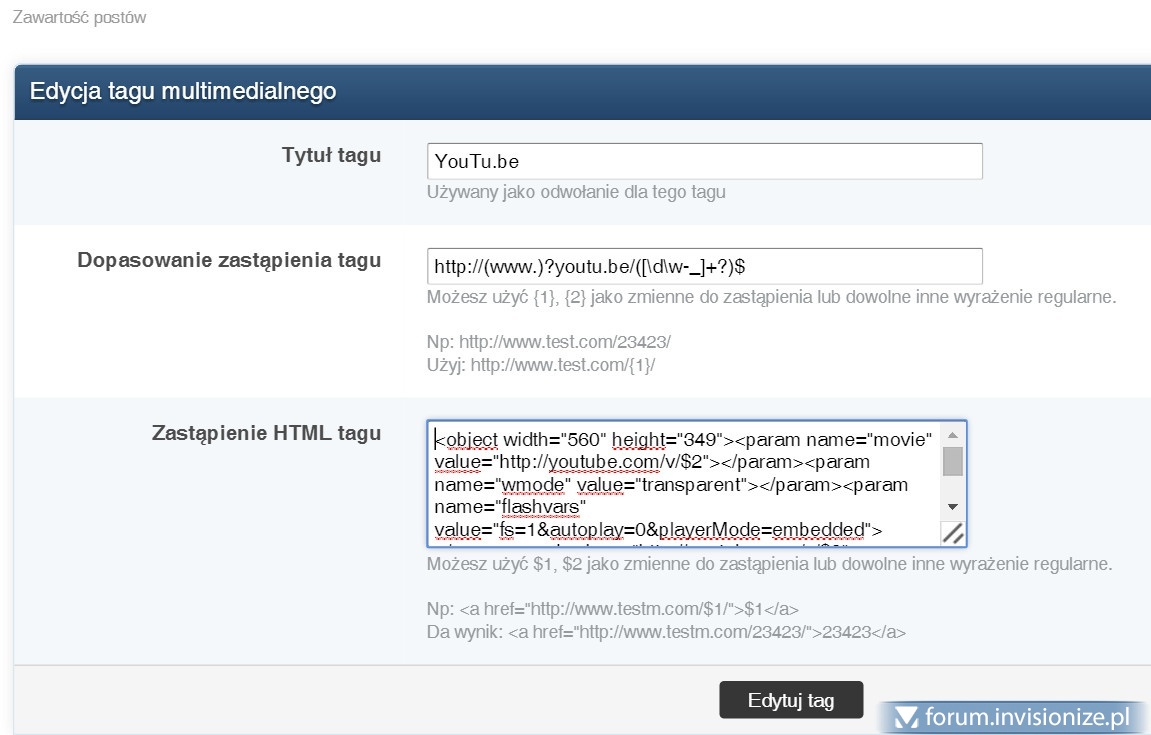
Task: Click the scrollbar thumb in HTML textarea
Action: pos(953,461)
